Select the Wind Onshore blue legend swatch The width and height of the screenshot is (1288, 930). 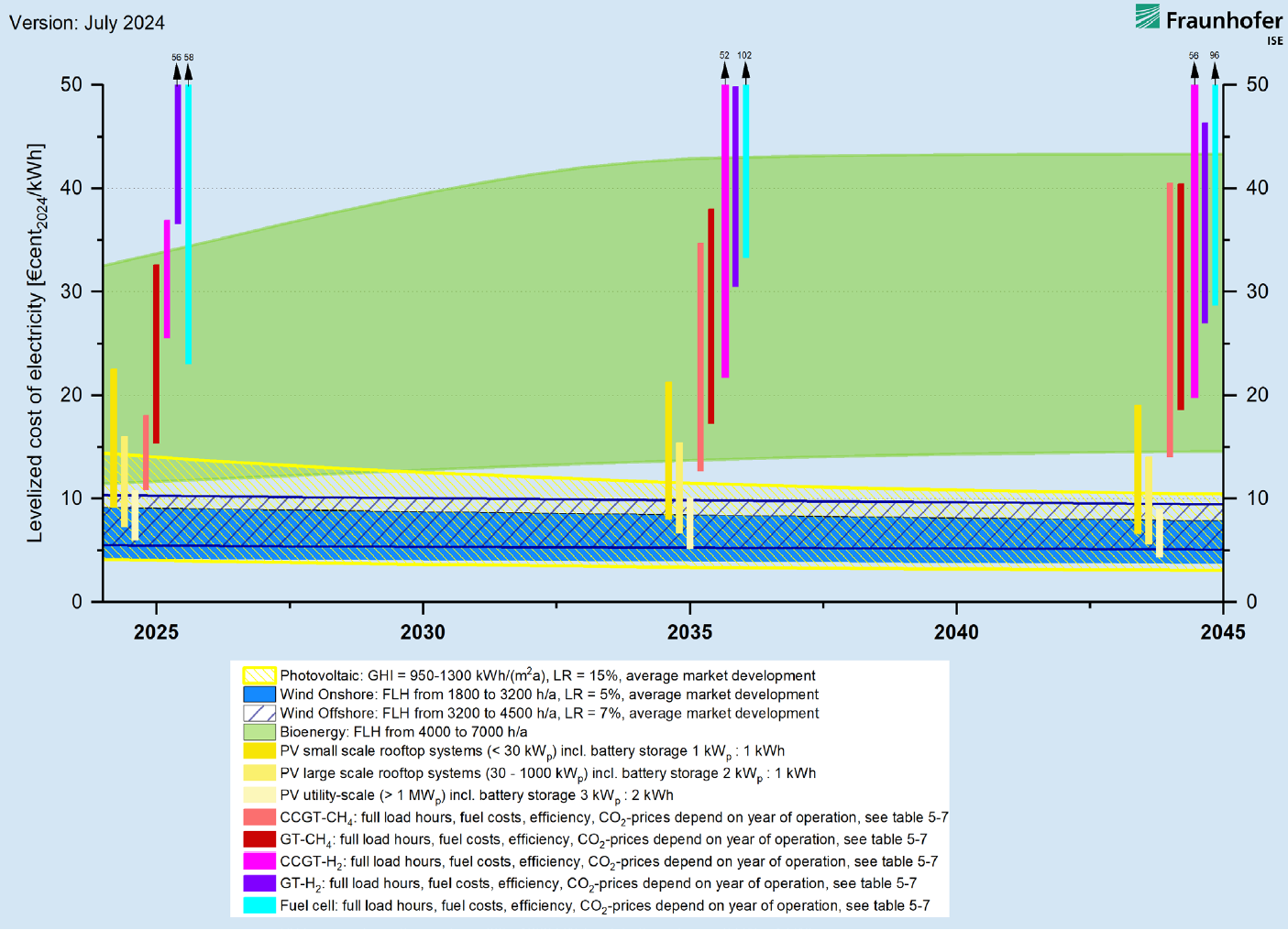(x=259, y=695)
